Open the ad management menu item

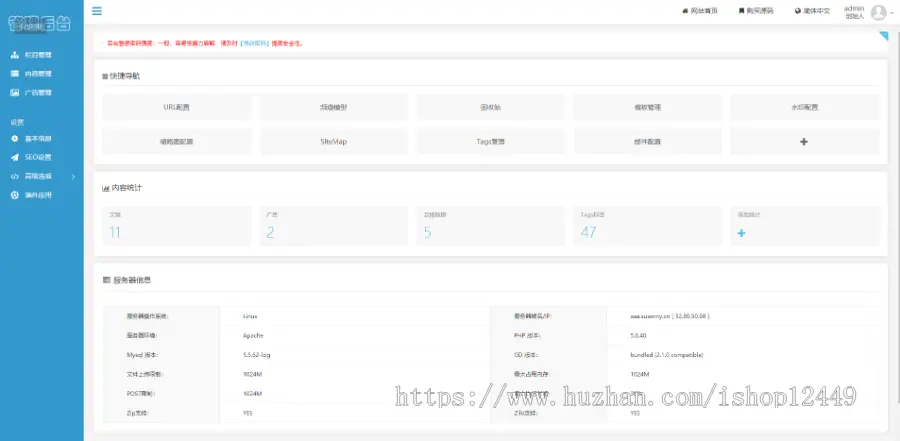coord(38,92)
